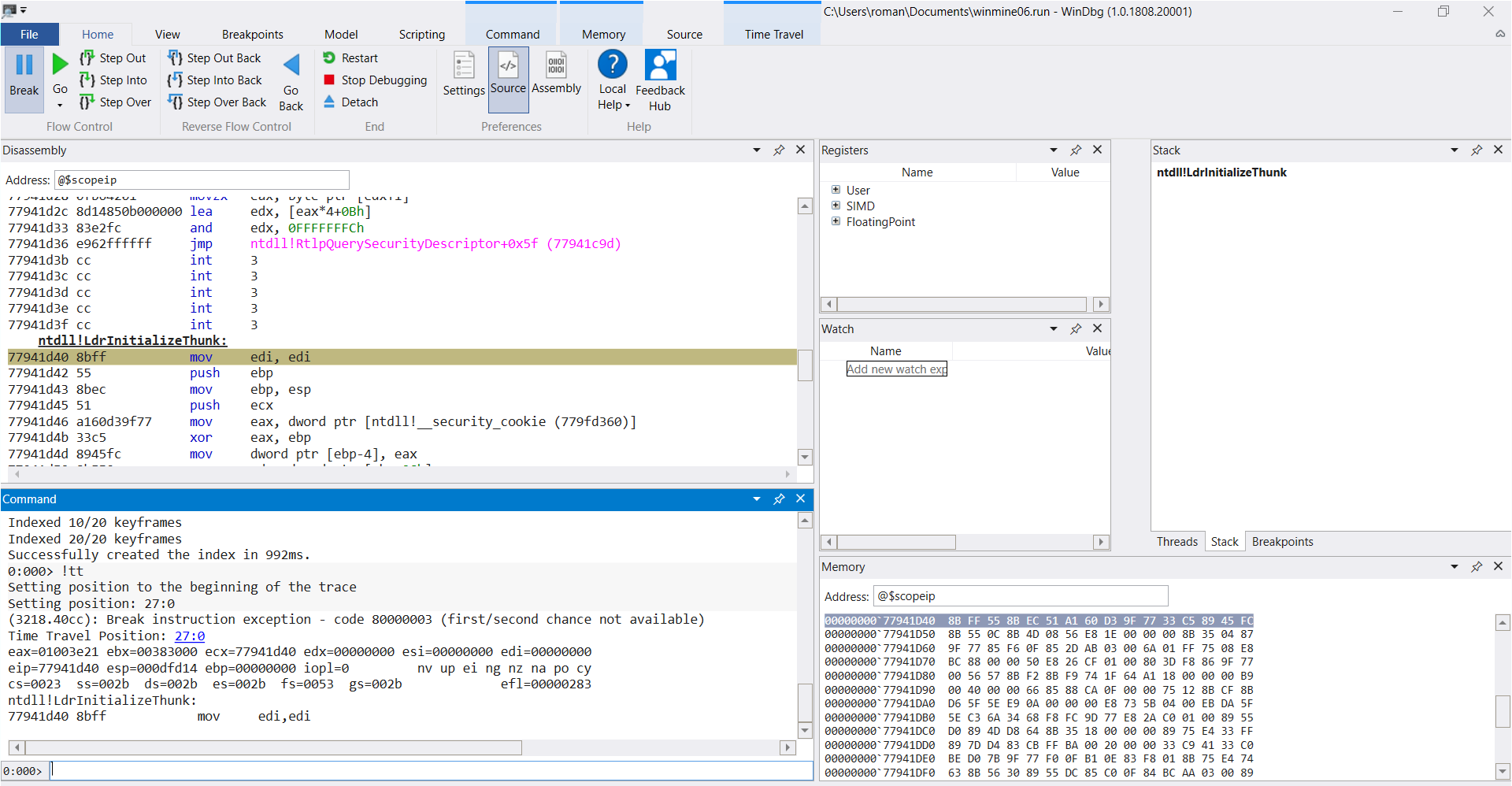The image size is (1512, 786).
Task: Expand the User registers node
Action: [x=836, y=190]
